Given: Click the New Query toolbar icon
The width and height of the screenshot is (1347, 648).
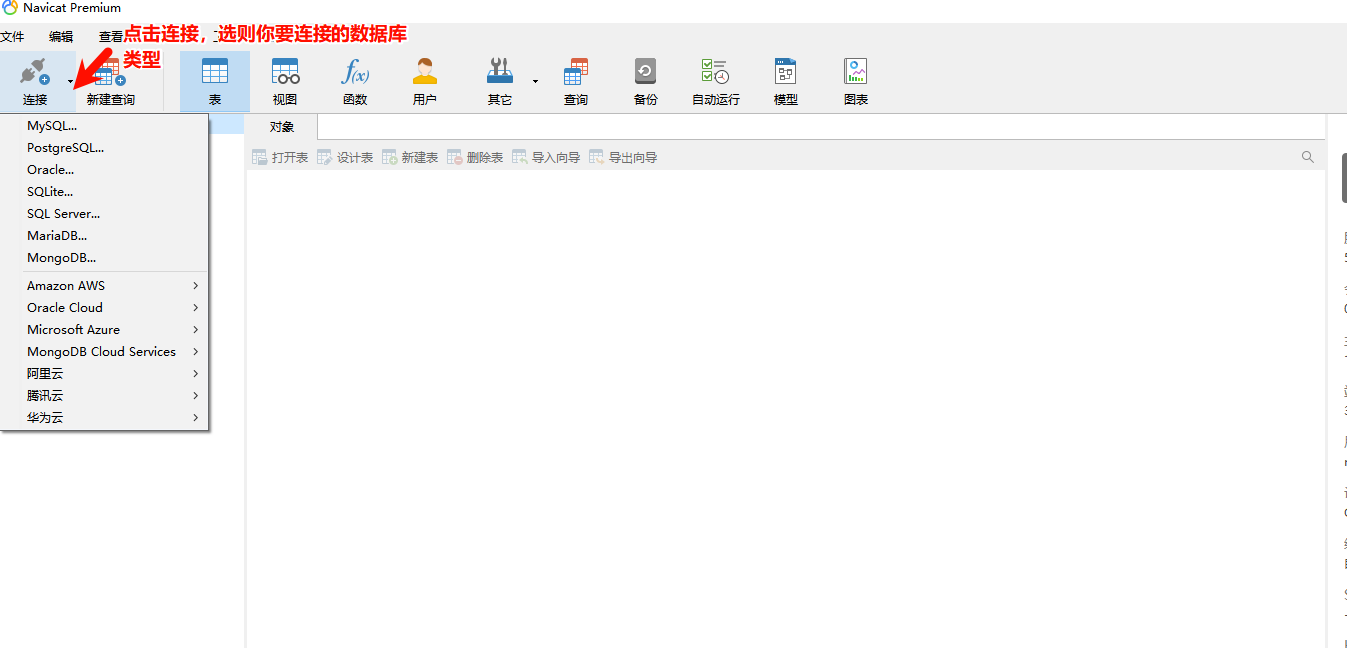Looking at the screenshot, I should coord(110,72).
